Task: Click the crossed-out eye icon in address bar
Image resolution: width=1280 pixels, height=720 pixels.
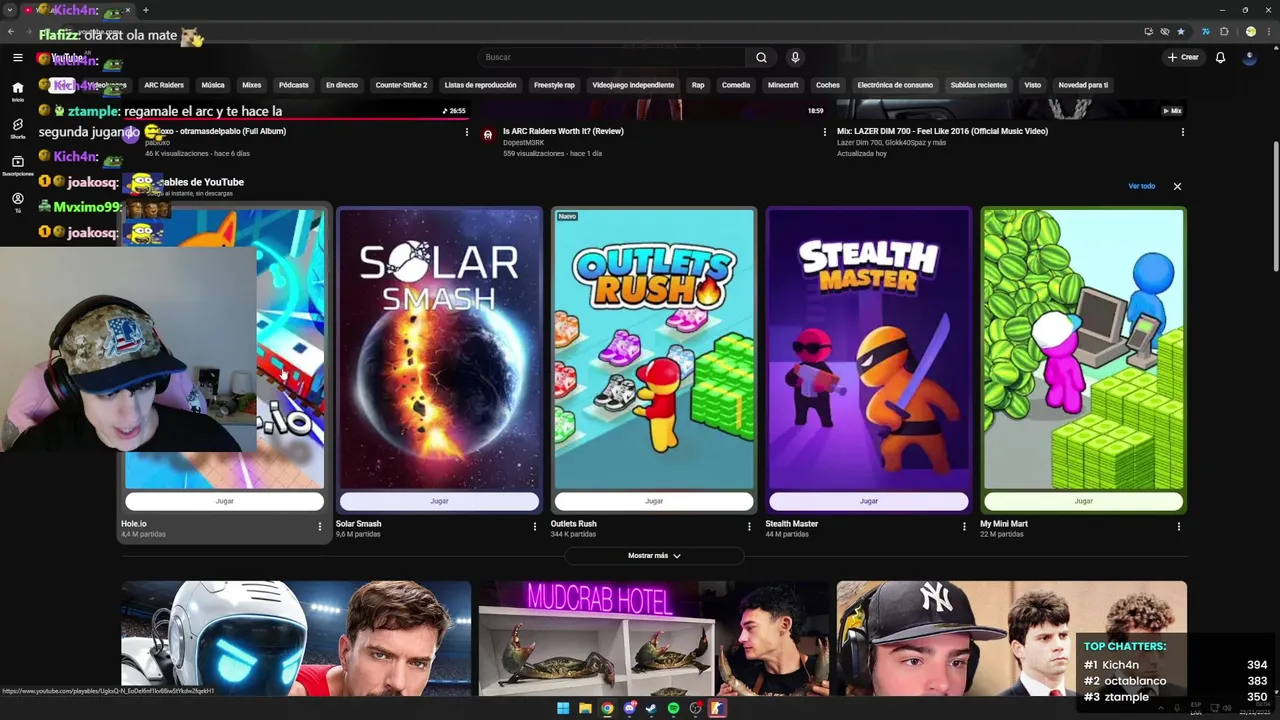Action: point(1165,32)
